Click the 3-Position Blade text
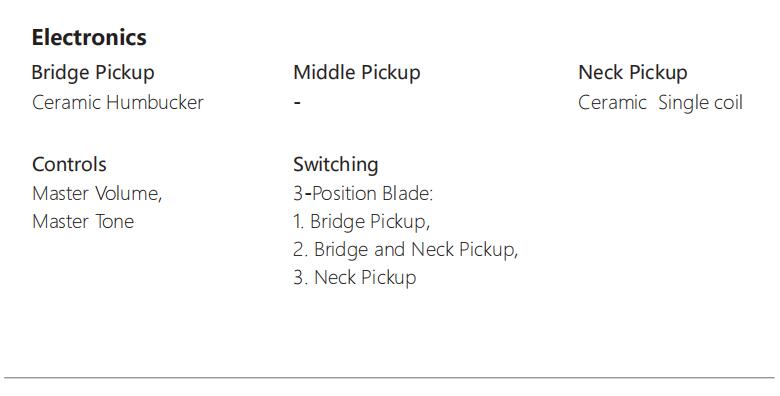The height and width of the screenshot is (396, 780). (x=363, y=194)
